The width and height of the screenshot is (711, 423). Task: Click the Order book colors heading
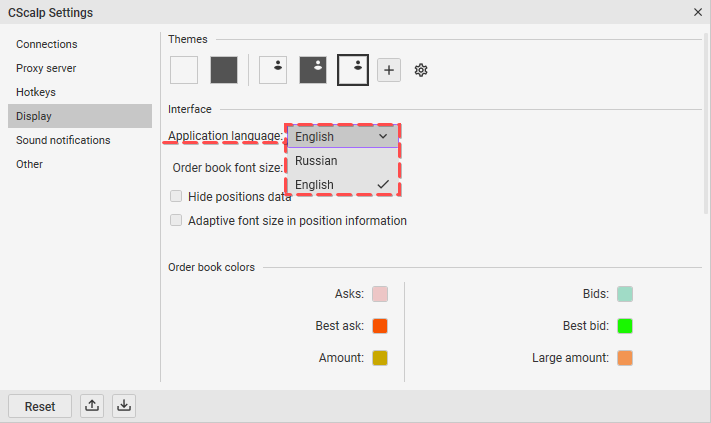click(x=211, y=267)
